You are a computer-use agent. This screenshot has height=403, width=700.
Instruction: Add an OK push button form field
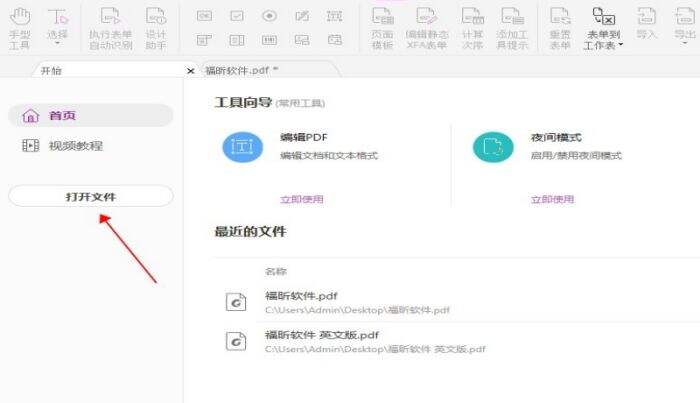[204, 16]
